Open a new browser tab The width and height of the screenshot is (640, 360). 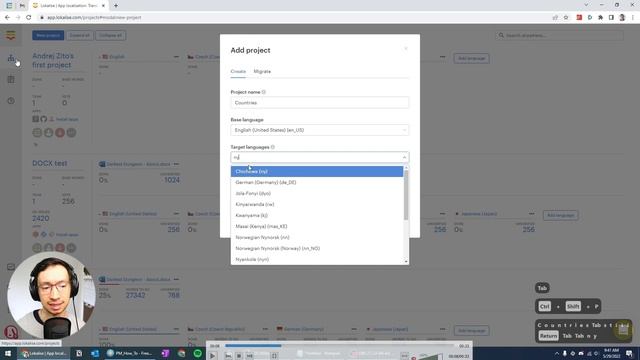point(116,6)
